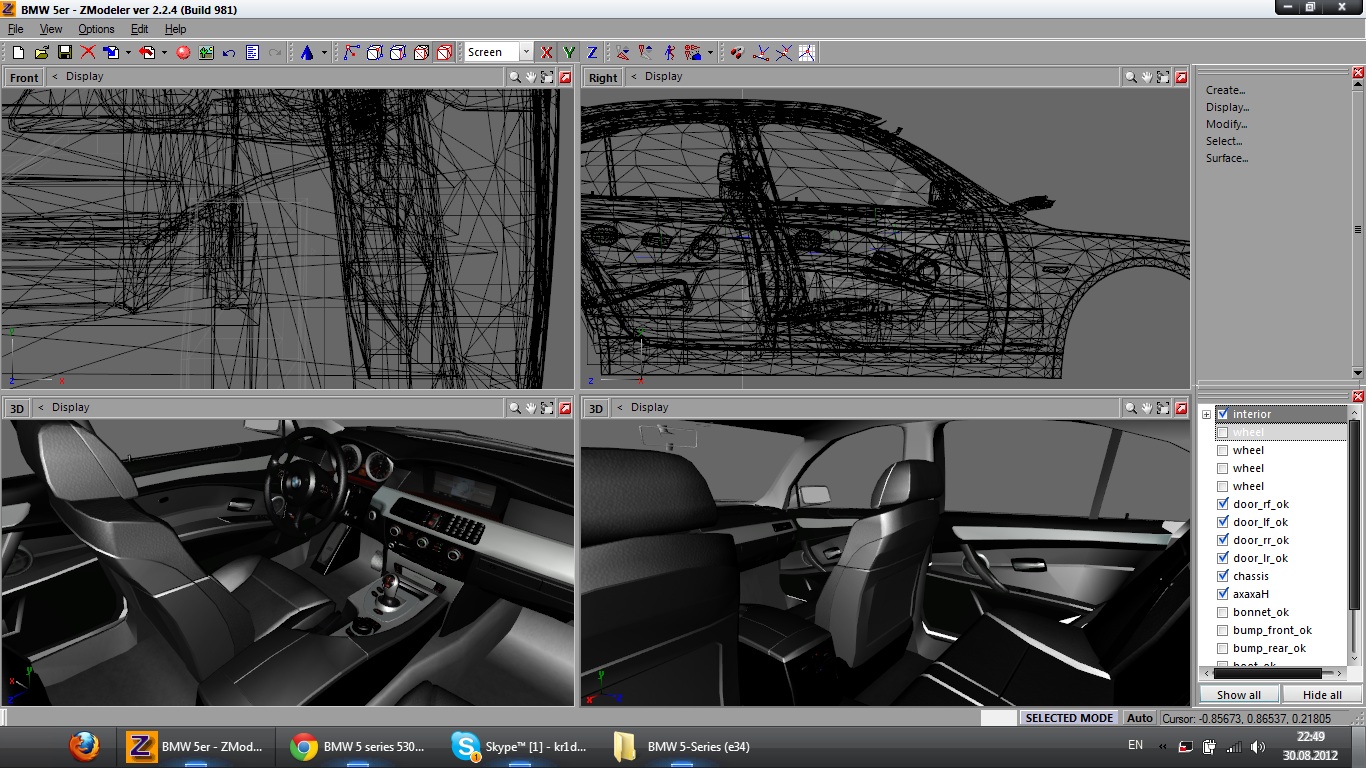Open the properties list sheet icon
The width and height of the screenshot is (1366, 768).
tap(253, 52)
